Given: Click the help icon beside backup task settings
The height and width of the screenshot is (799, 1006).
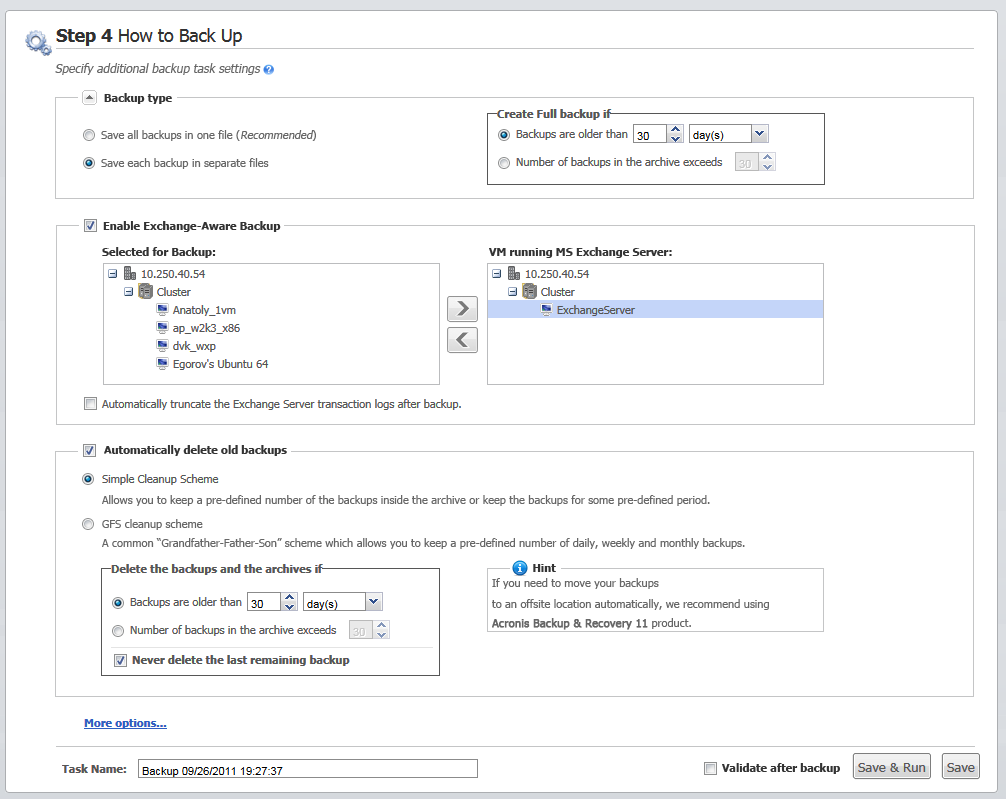Looking at the screenshot, I should tap(269, 70).
